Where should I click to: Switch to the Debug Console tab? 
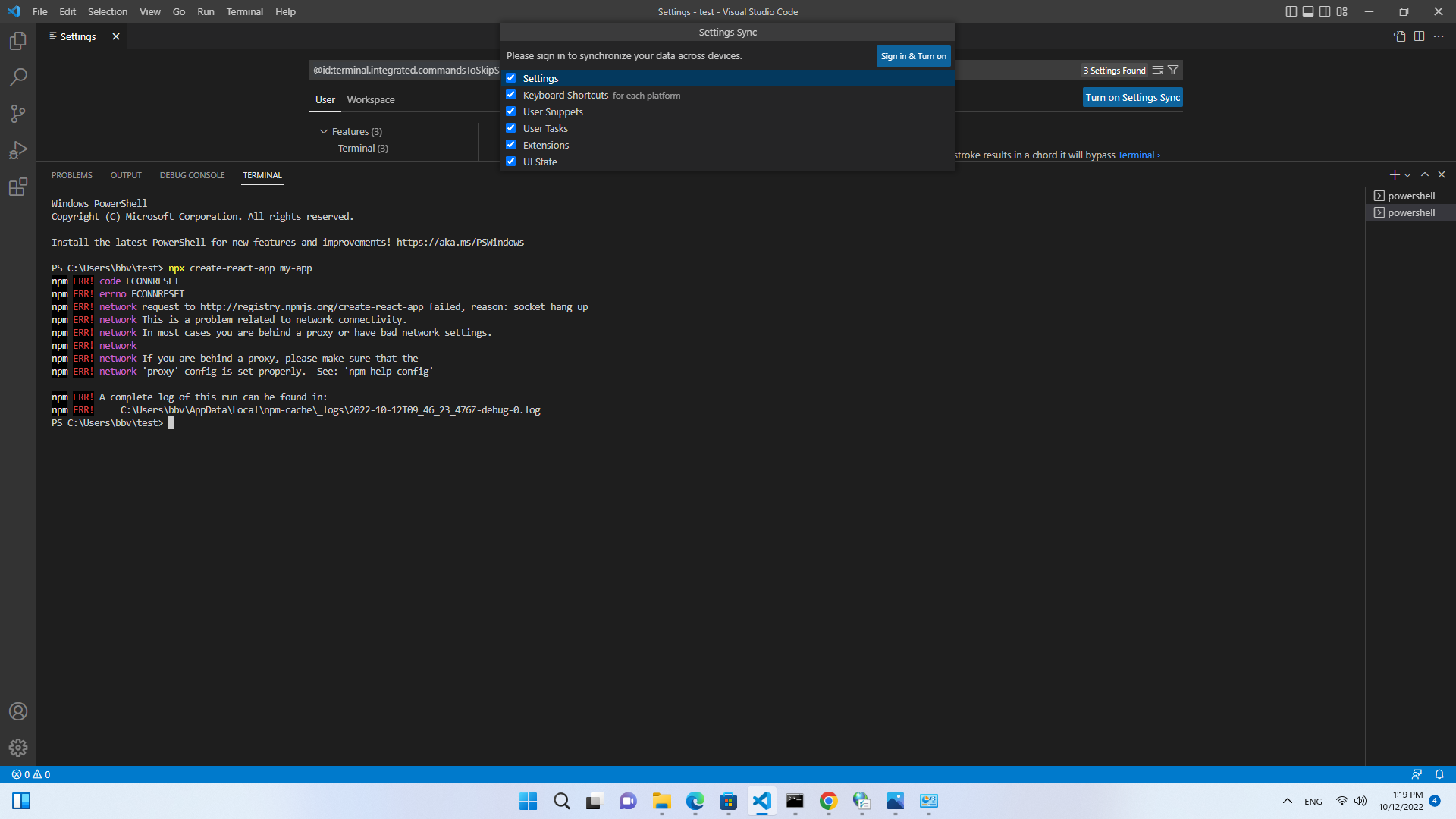(192, 175)
